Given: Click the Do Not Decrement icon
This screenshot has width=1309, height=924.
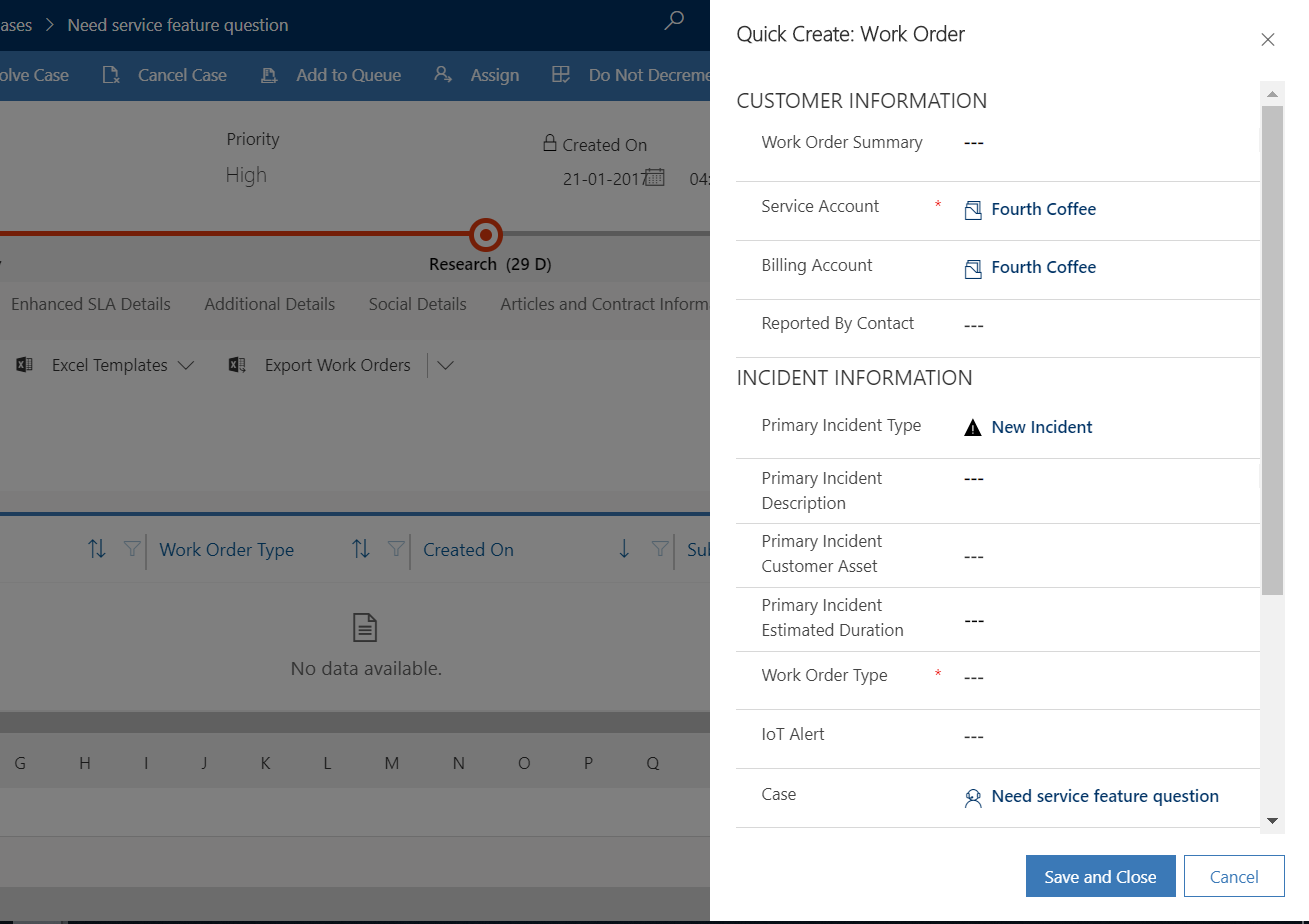Looking at the screenshot, I should click(561, 75).
